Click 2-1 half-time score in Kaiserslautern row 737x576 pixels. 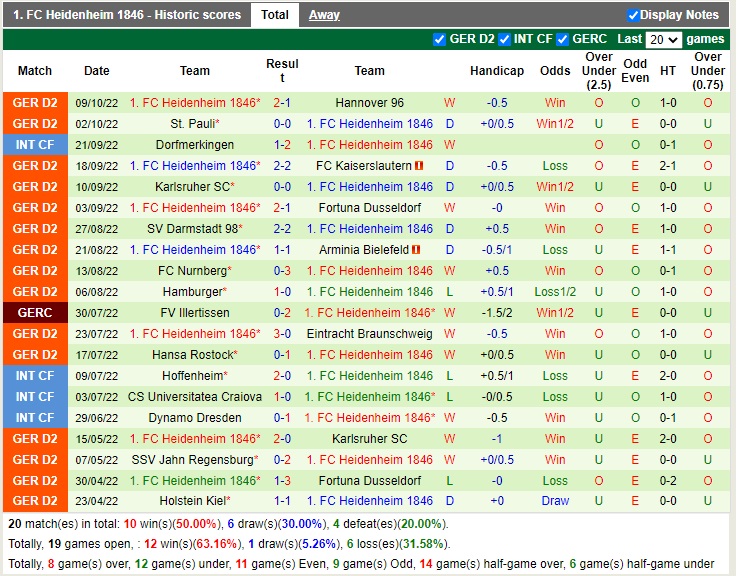pyautogui.click(x=667, y=166)
